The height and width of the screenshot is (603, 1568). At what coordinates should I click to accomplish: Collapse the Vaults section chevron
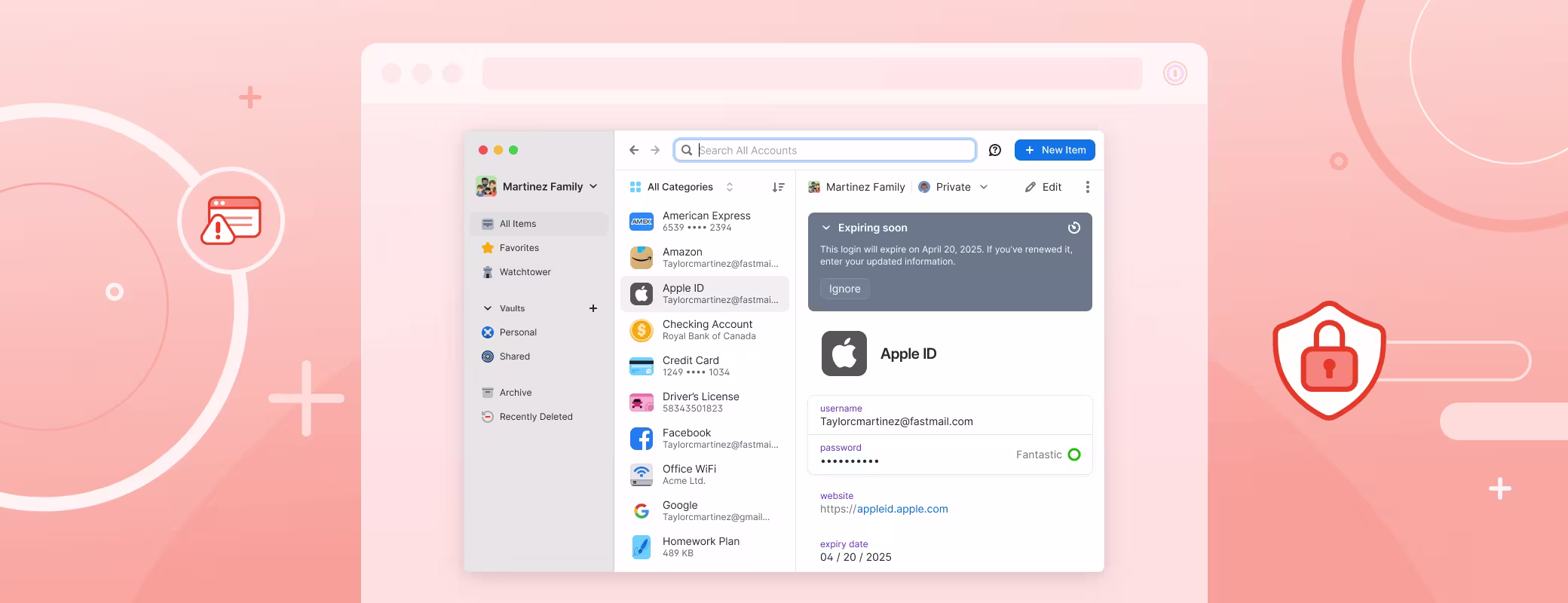tap(488, 308)
